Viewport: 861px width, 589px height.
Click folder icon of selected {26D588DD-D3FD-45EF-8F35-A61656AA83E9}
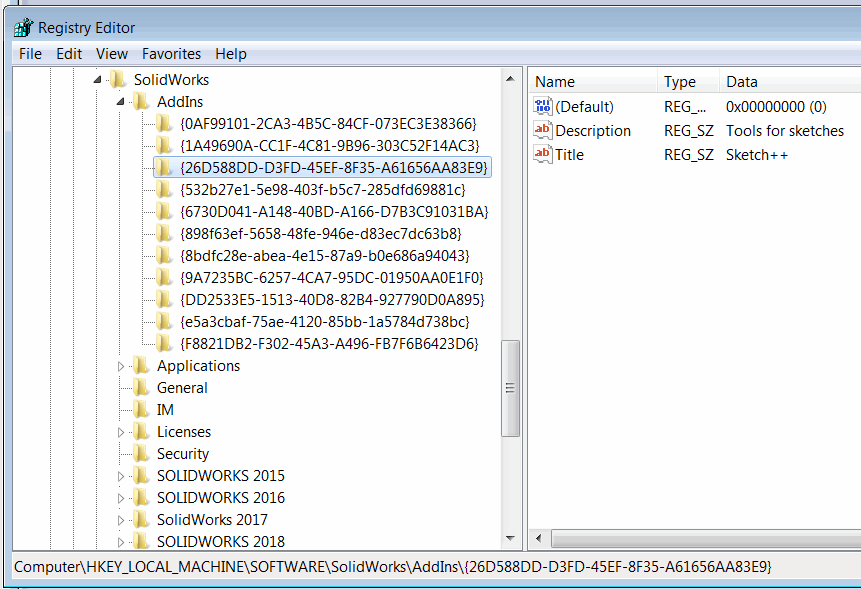pyautogui.click(x=164, y=167)
